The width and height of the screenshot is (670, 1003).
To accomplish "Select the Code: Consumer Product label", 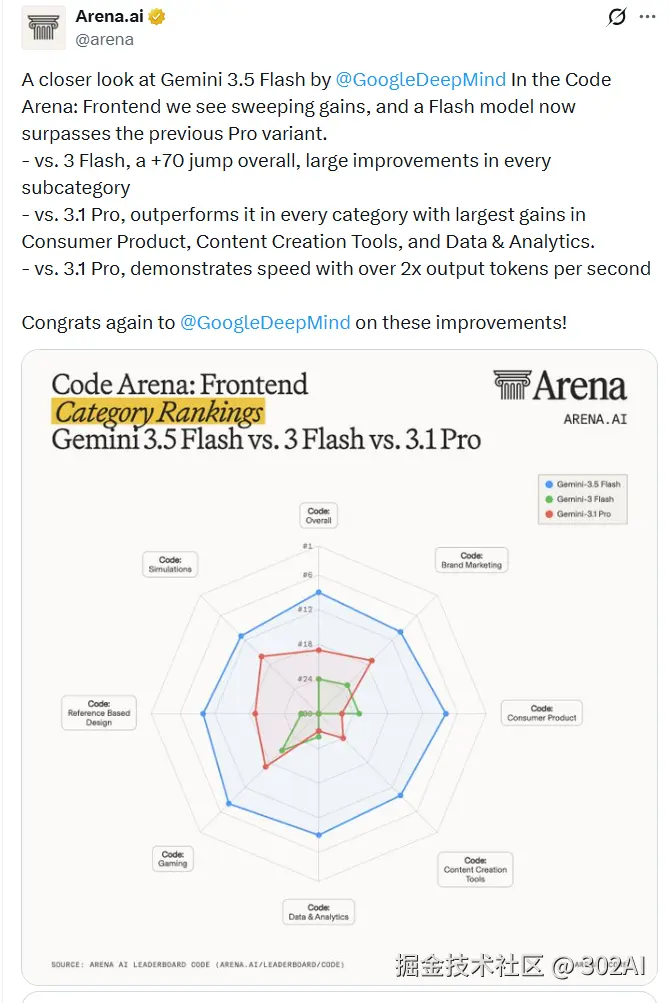I will tap(541, 713).
